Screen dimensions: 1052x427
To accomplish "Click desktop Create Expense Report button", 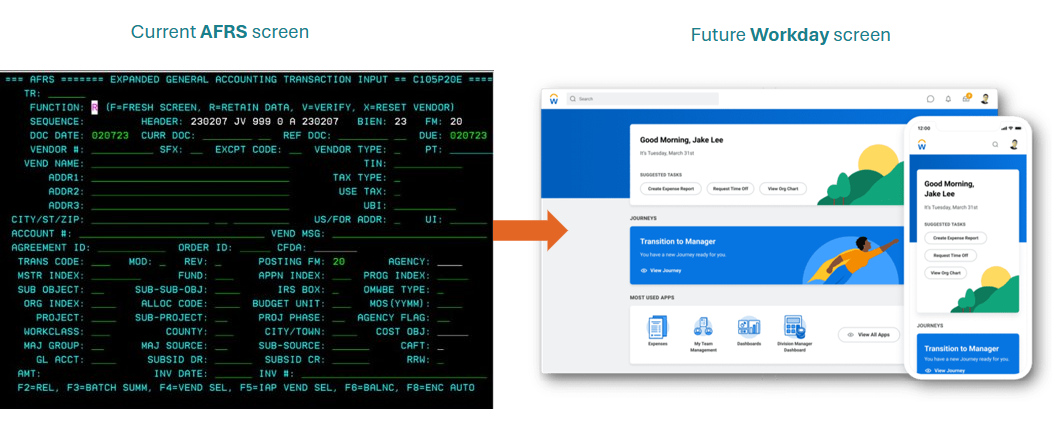I will (671, 189).
